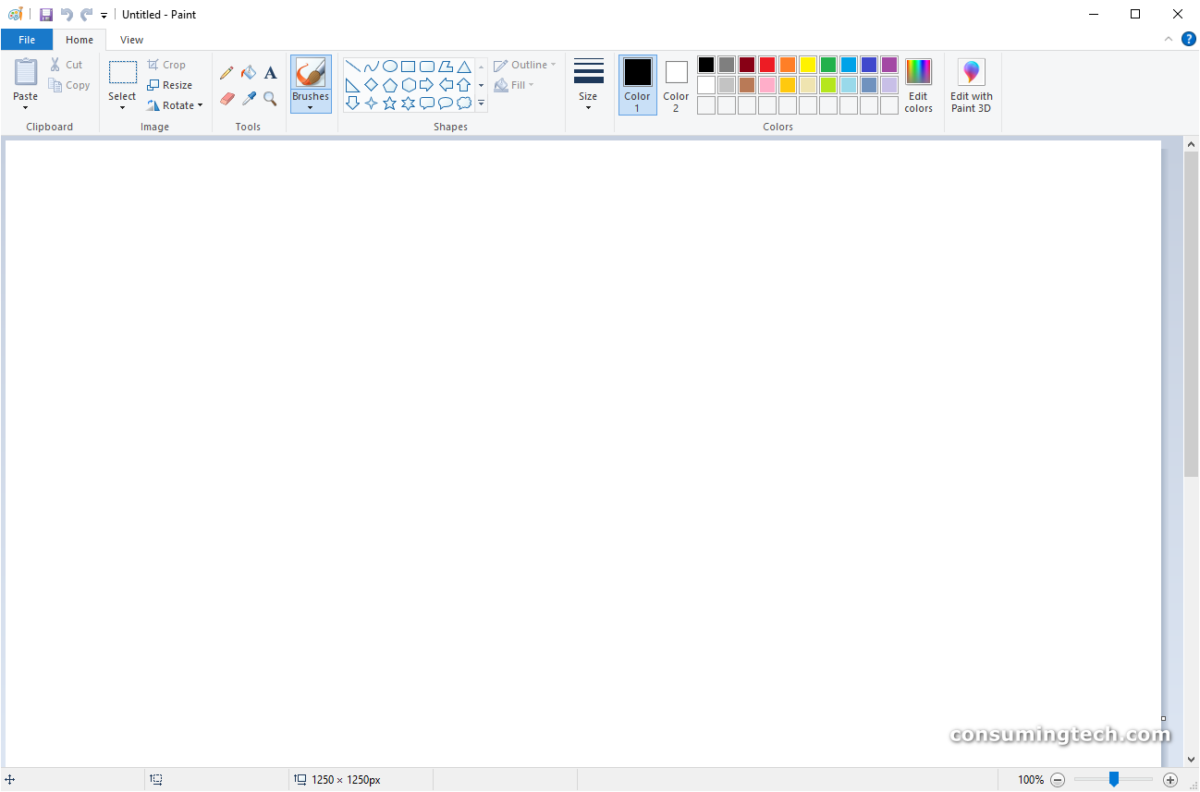Click the Brushes tool icon
The width and height of the screenshot is (1200, 792).
click(311, 73)
